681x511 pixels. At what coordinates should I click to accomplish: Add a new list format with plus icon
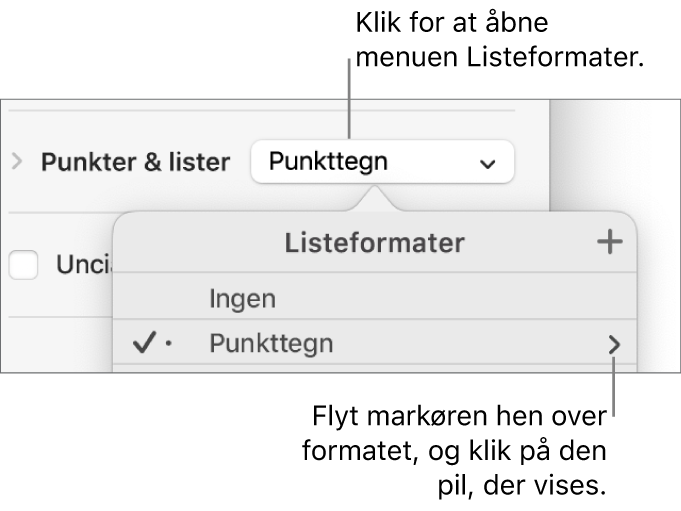[x=610, y=241]
